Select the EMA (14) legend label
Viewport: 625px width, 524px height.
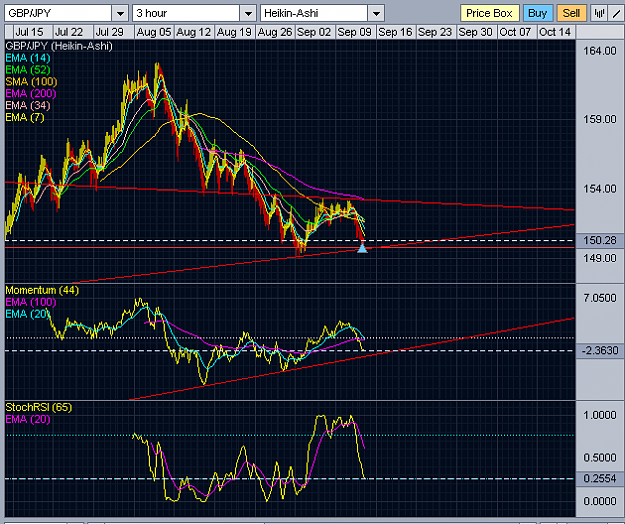coord(28,58)
